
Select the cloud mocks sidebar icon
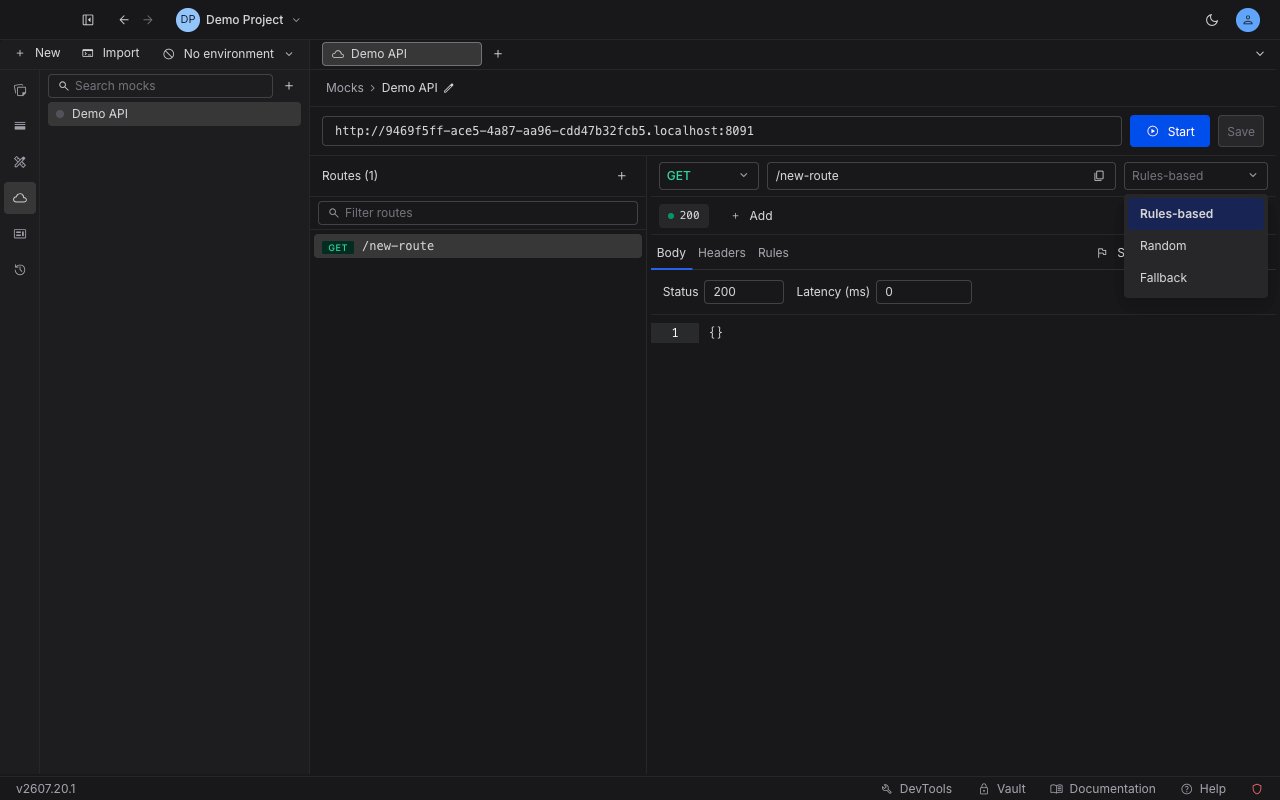click(20, 198)
